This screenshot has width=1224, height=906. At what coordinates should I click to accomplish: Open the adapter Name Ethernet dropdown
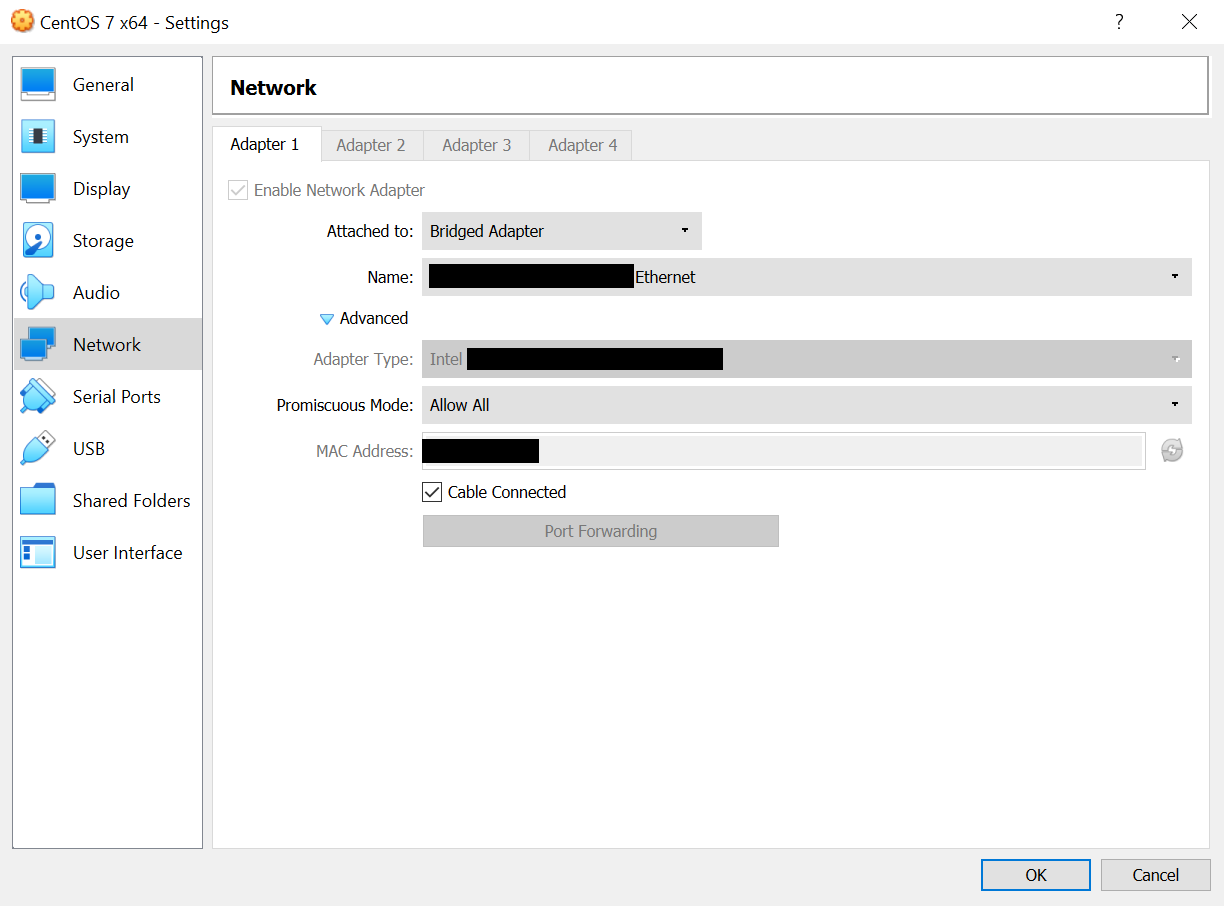click(x=807, y=277)
